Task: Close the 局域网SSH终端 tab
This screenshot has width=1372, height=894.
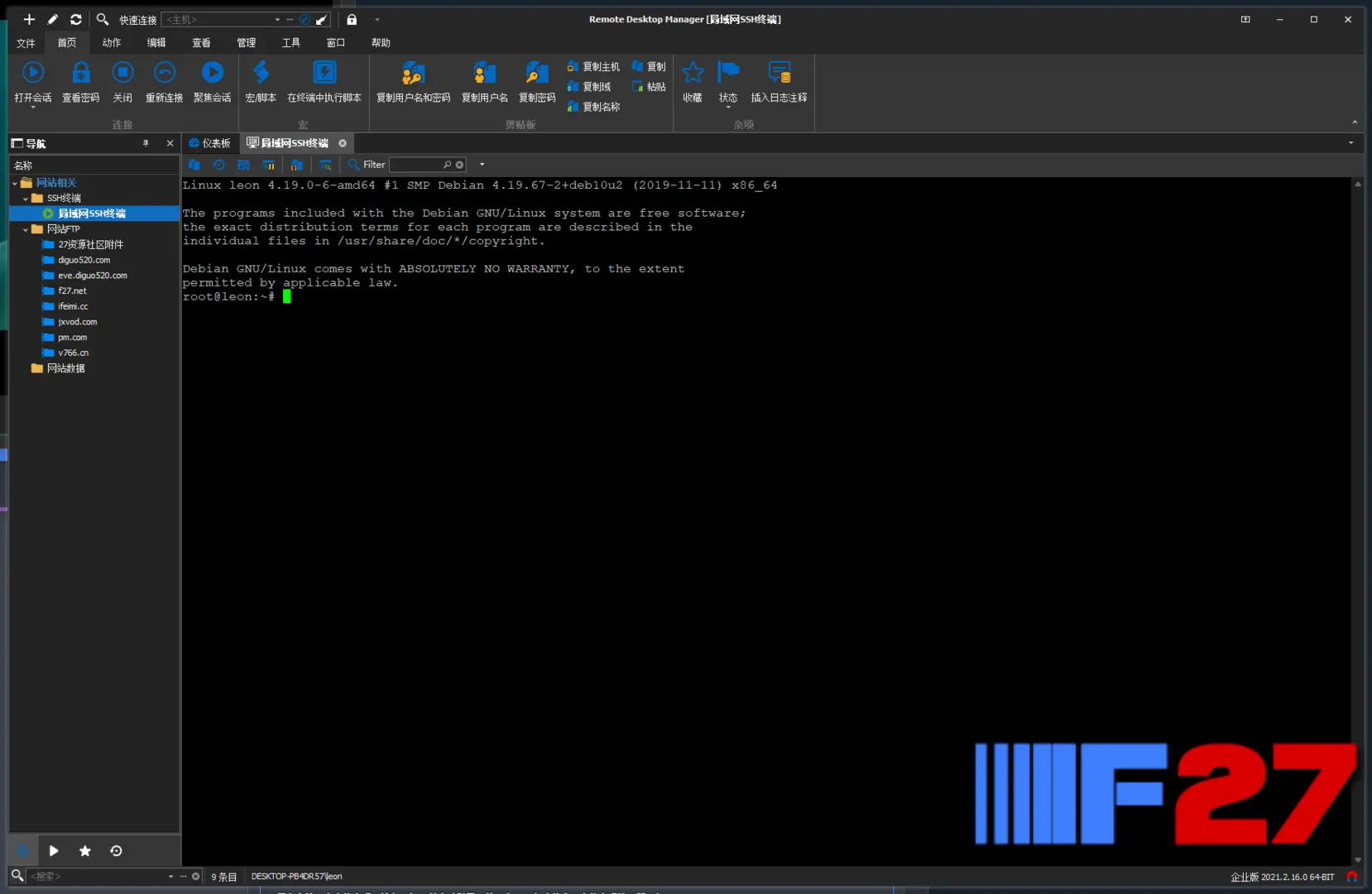Action: click(343, 143)
